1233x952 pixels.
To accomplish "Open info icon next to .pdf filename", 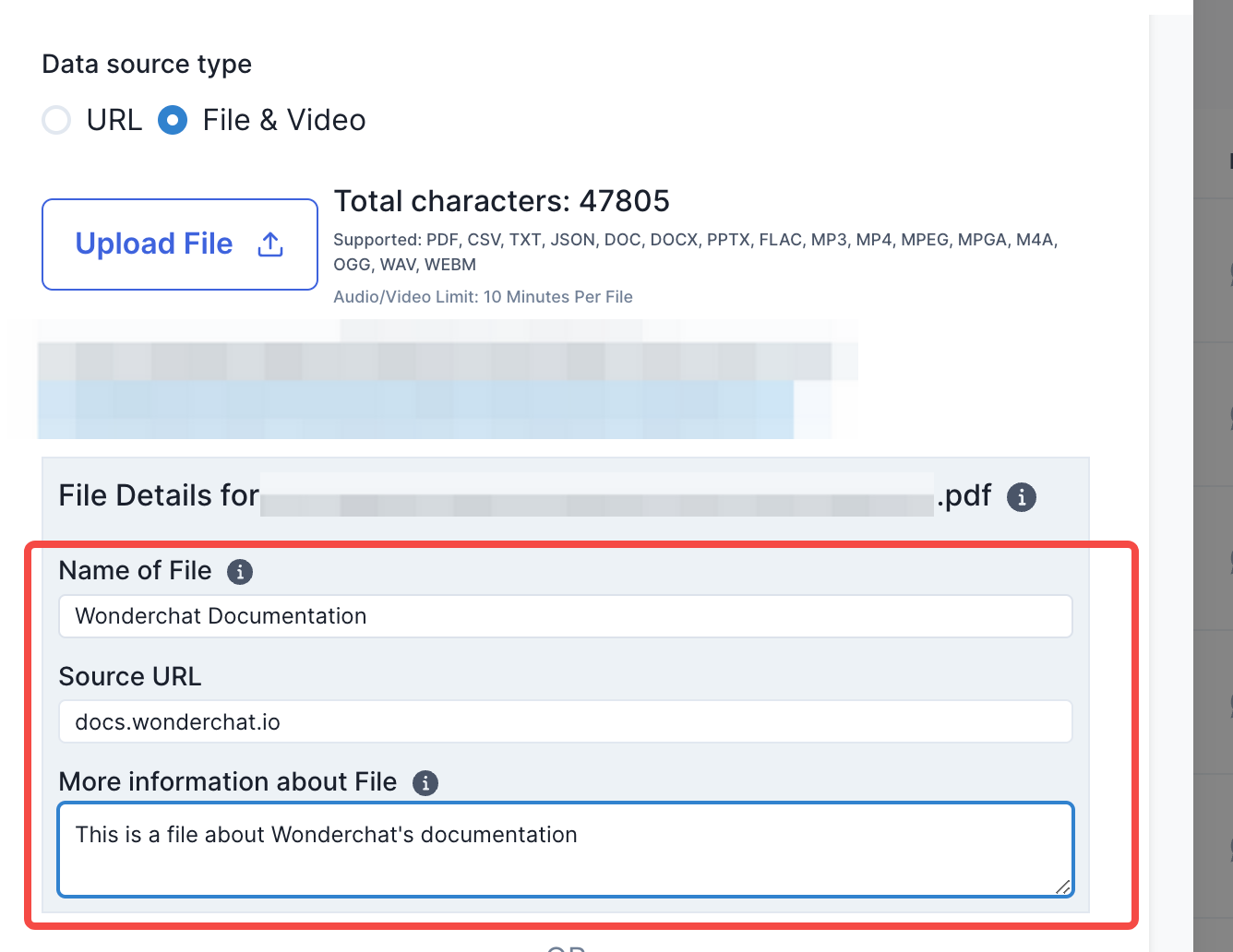I will (1021, 497).
